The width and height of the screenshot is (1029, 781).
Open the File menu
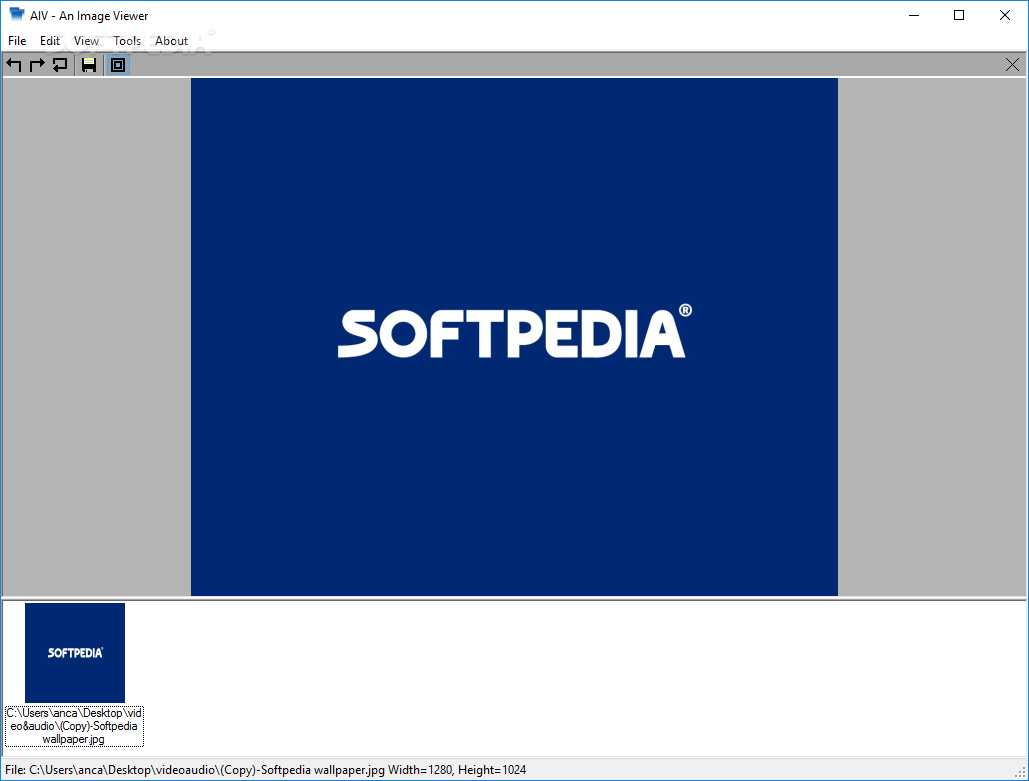pyautogui.click(x=17, y=41)
